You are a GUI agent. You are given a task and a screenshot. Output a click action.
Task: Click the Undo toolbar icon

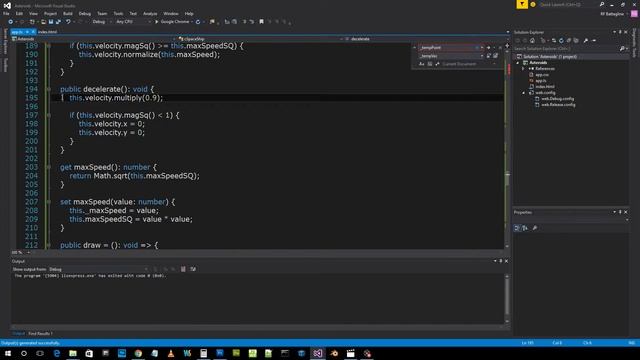click(x=68, y=22)
